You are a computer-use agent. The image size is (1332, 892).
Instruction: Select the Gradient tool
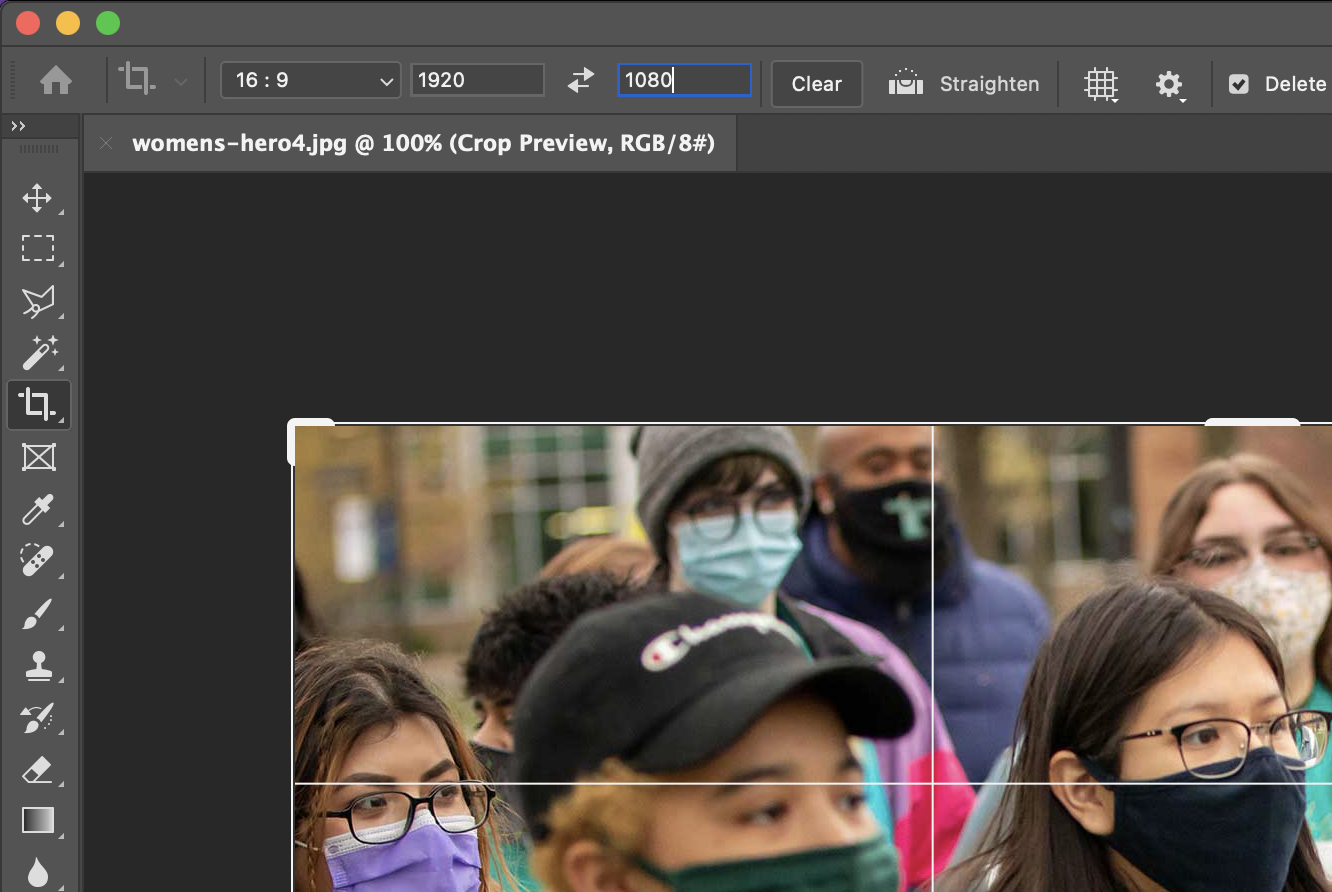[x=39, y=820]
